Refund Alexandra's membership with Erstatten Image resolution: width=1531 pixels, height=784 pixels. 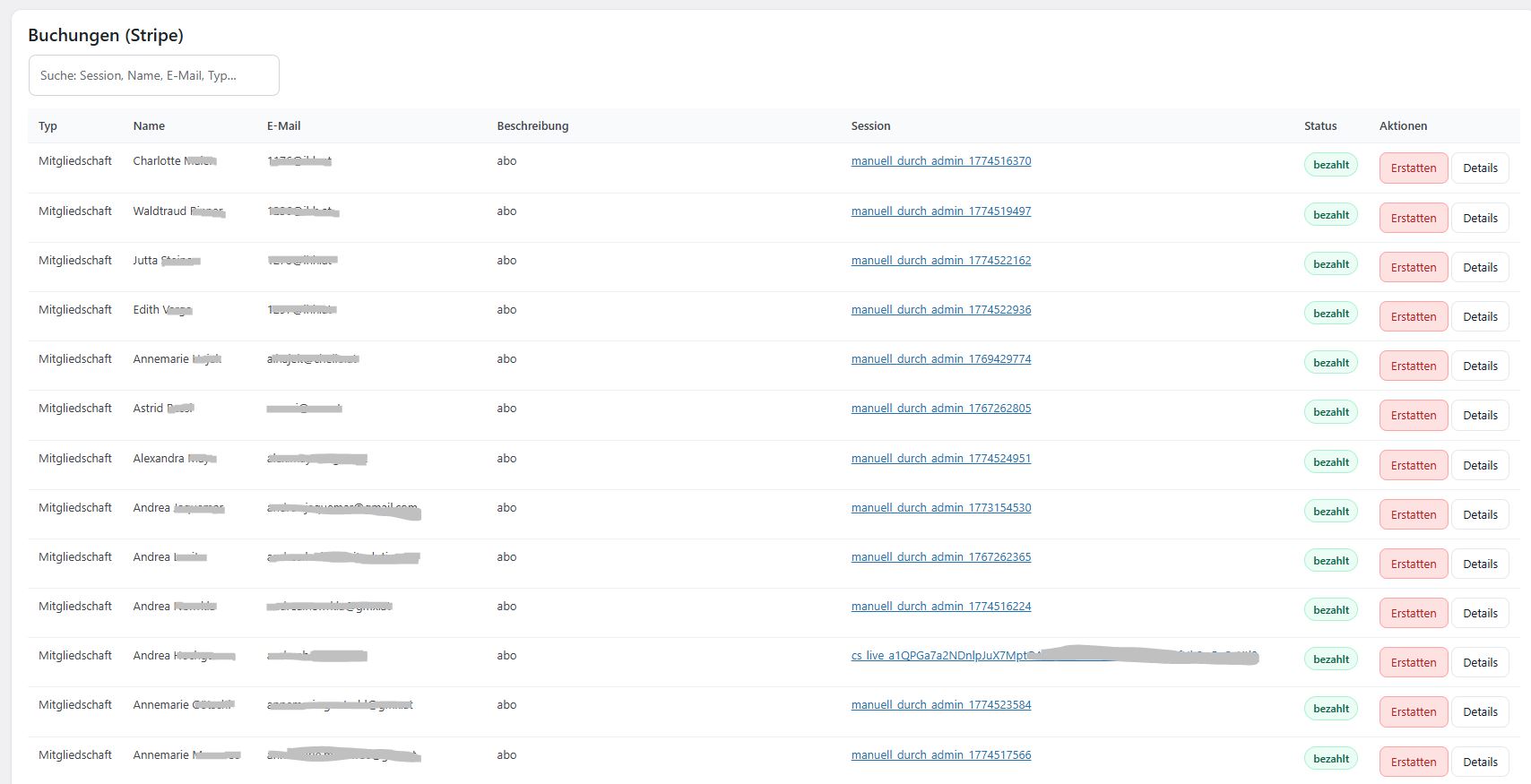pyautogui.click(x=1413, y=465)
